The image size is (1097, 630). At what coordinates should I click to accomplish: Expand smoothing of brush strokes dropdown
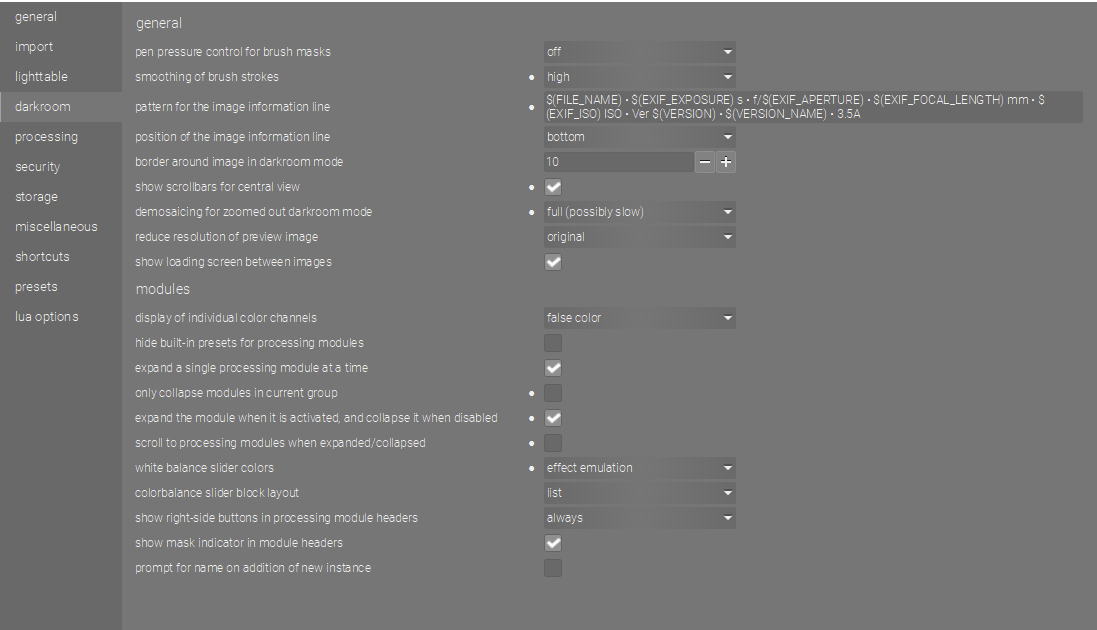(640, 77)
